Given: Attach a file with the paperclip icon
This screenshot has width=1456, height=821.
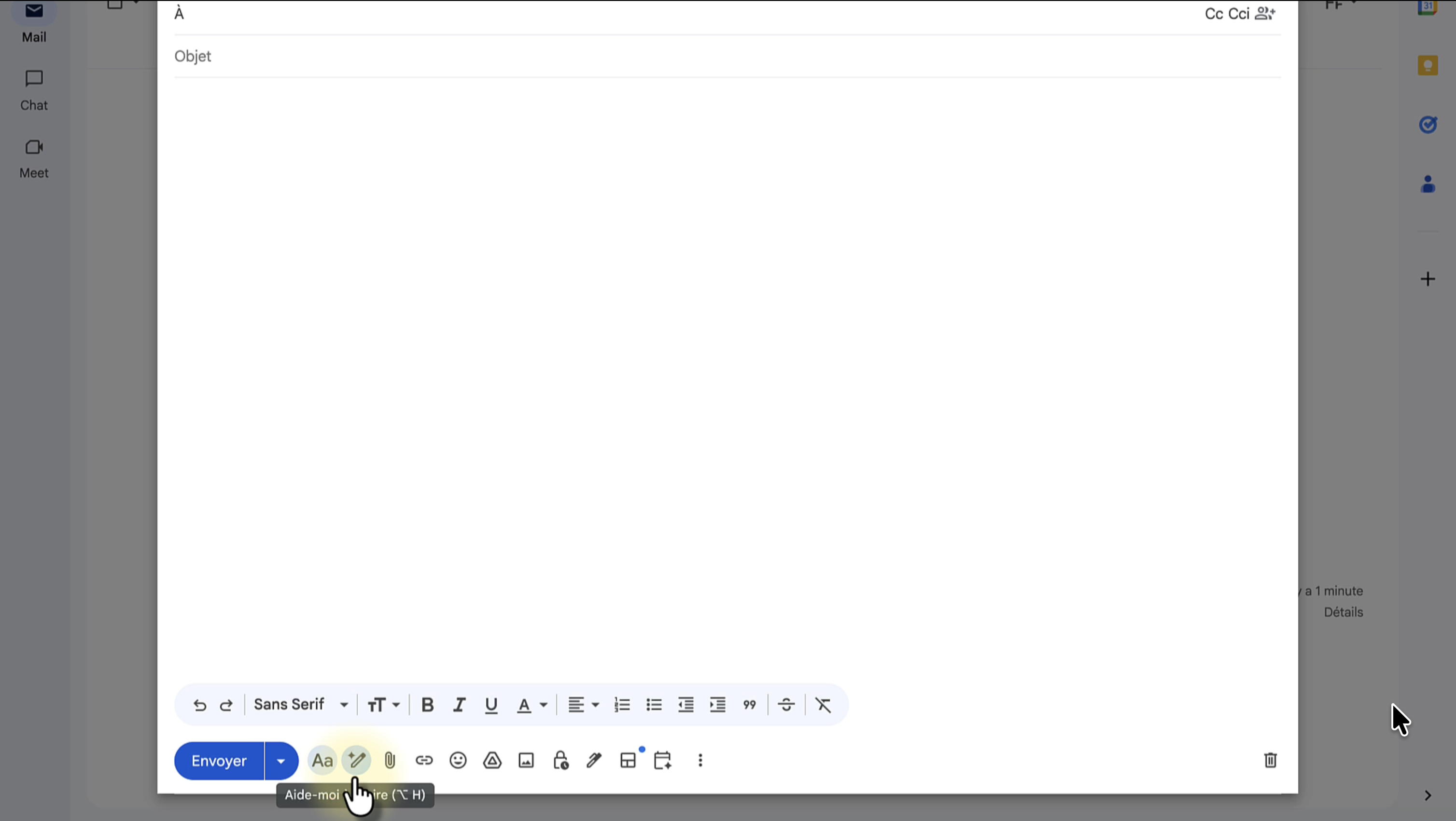Looking at the screenshot, I should [390, 761].
